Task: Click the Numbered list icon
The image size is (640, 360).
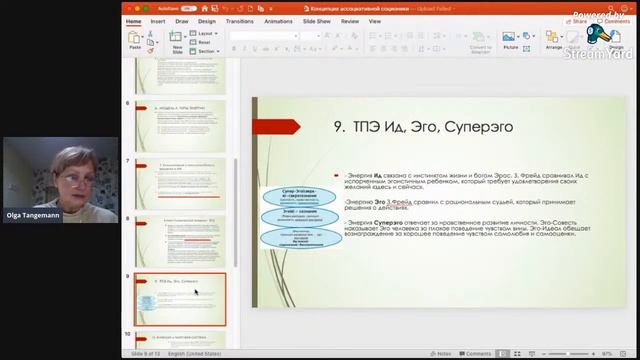Action: 387,36
